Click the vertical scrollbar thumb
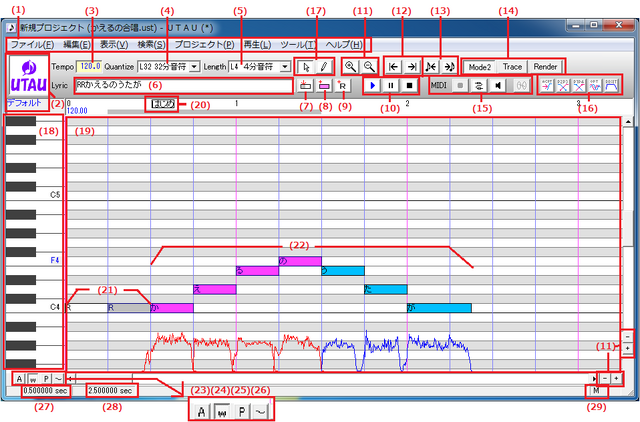Image resolution: width=640 pixels, height=422 pixels. tap(628, 228)
